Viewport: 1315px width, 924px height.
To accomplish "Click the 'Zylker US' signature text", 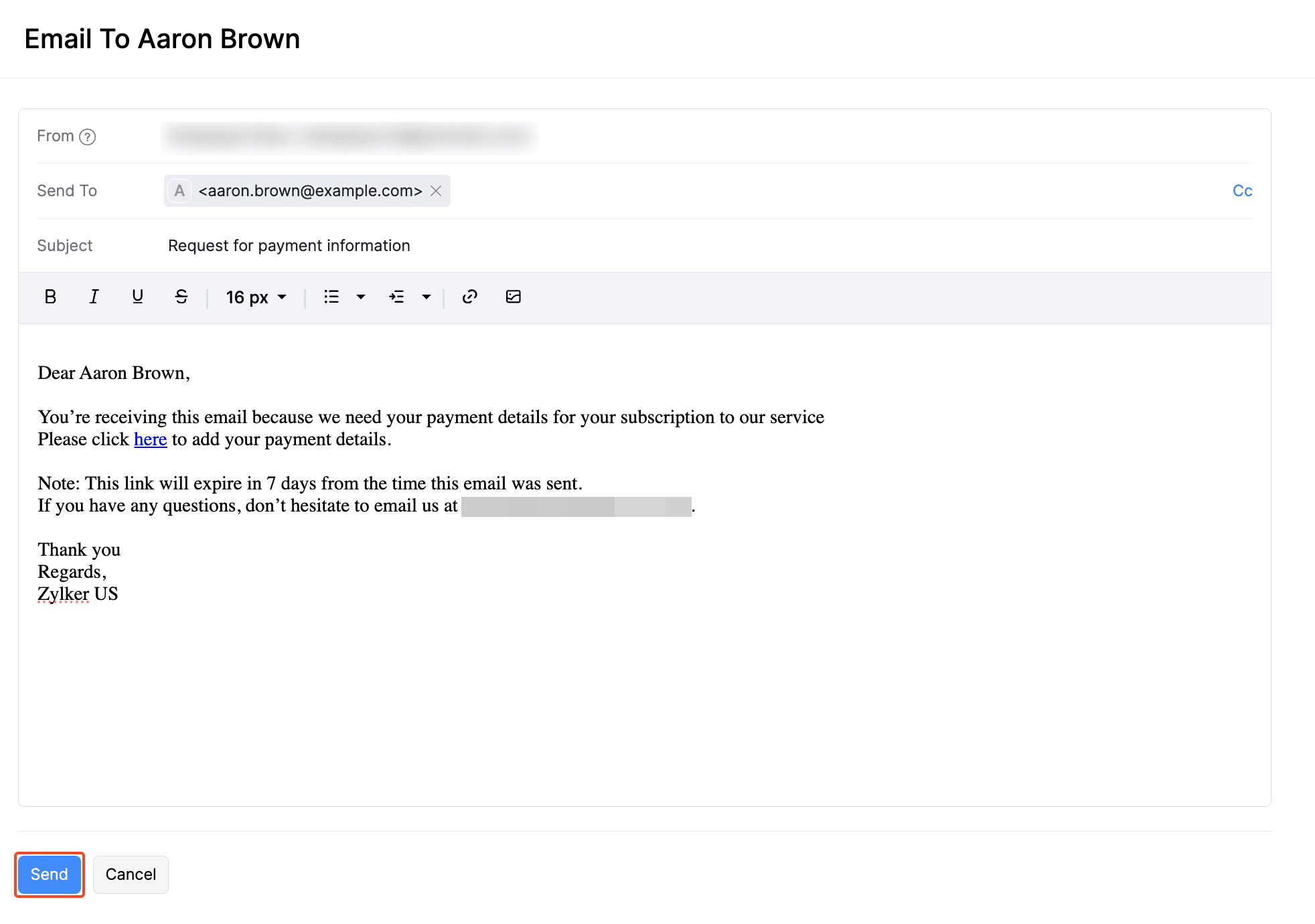I will [x=78, y=594].
